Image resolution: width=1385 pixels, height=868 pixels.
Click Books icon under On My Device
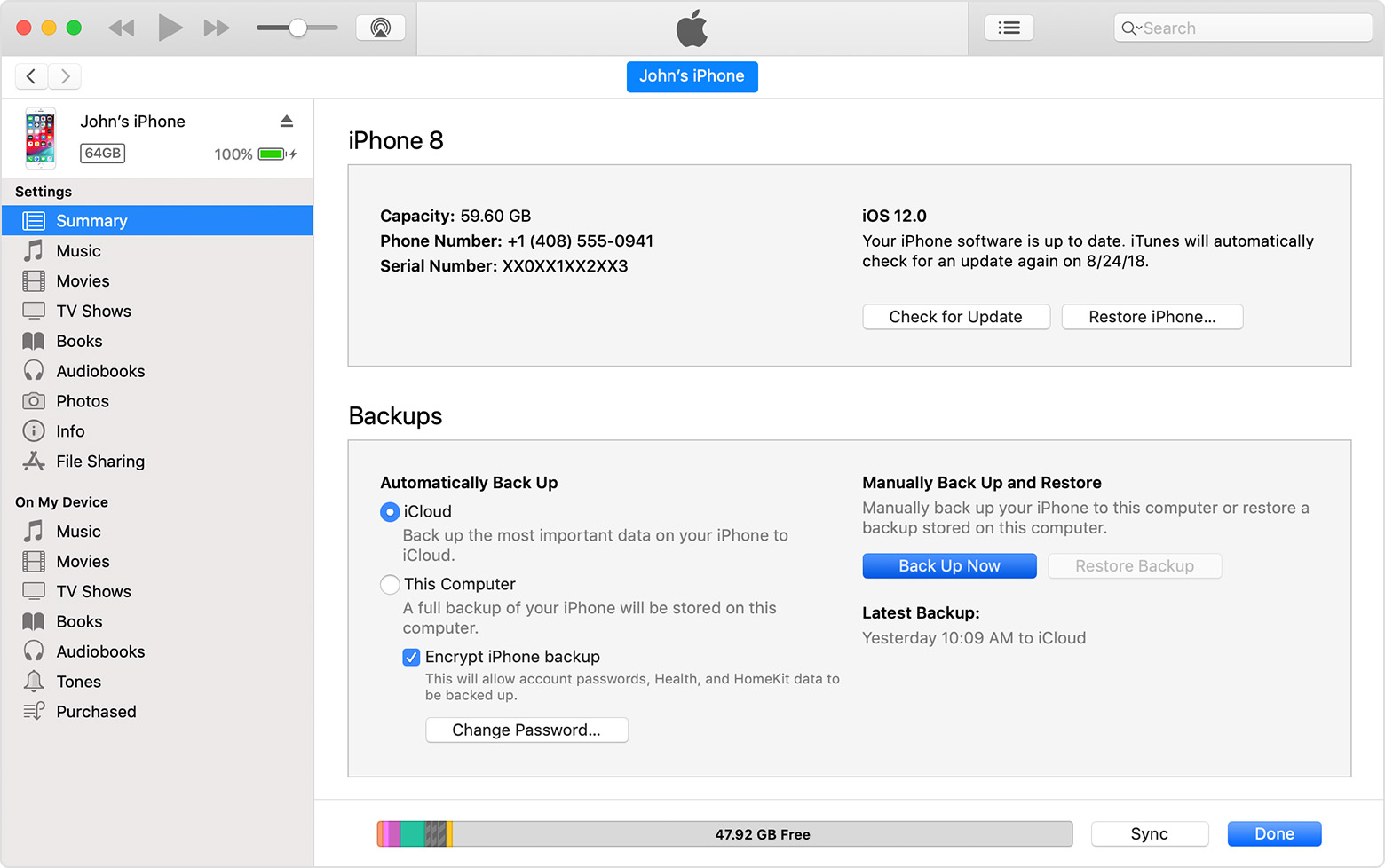[34, 621]
